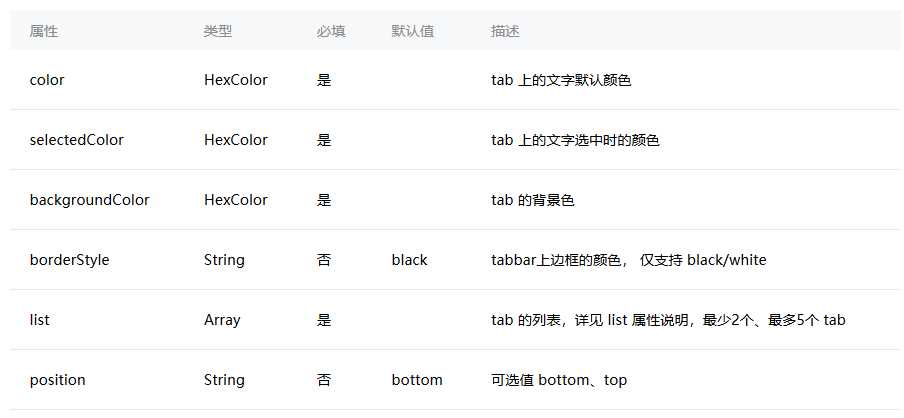Click the 'black/white' description text
The width and height of the screenshot is (904, 418).
(x=726, y=260)
